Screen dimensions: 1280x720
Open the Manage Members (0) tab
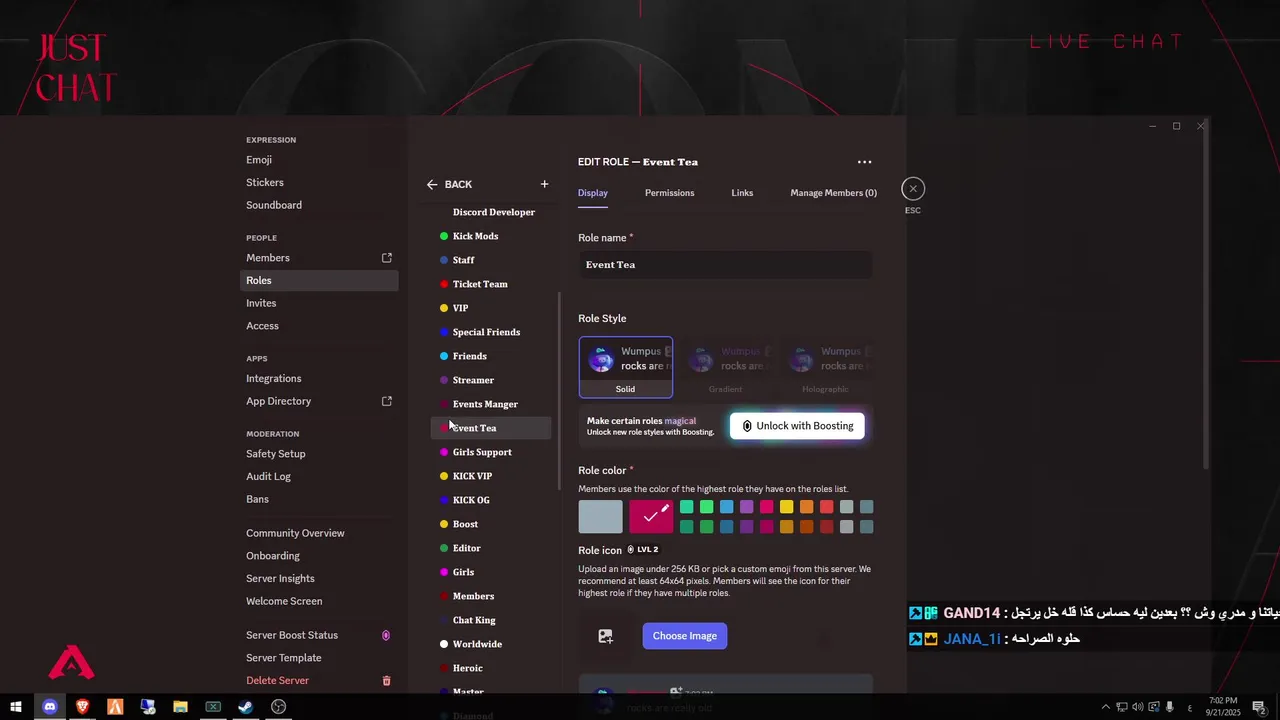(x=833, y=193)
